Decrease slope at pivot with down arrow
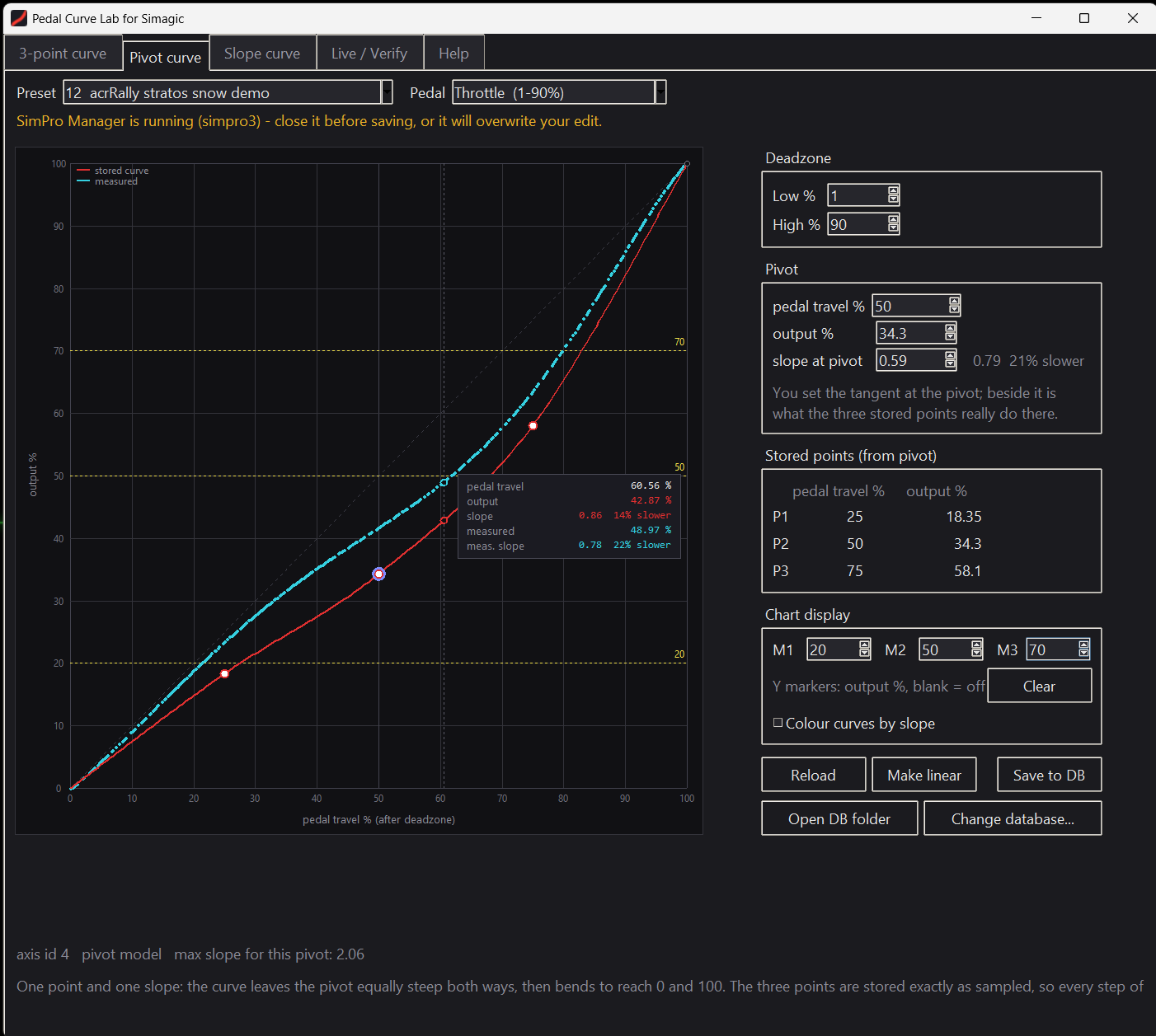Viewport: 1156px width, 1036px height. 950,364
